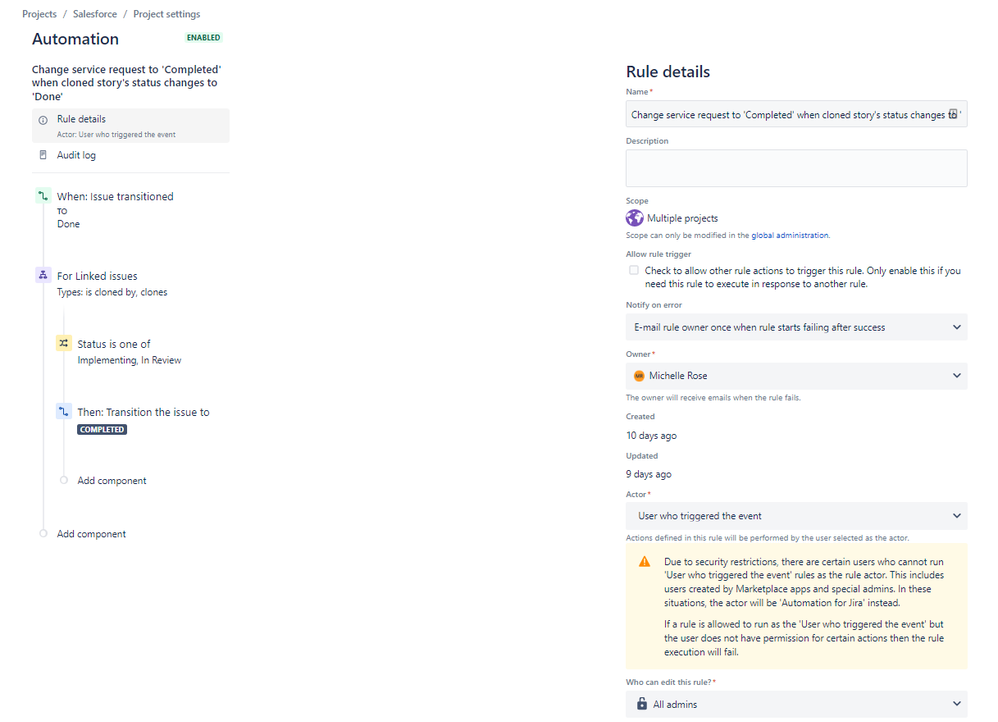Click the bottom Add component label
This screenshot has height=722, width=998.
tap(92, 534)
